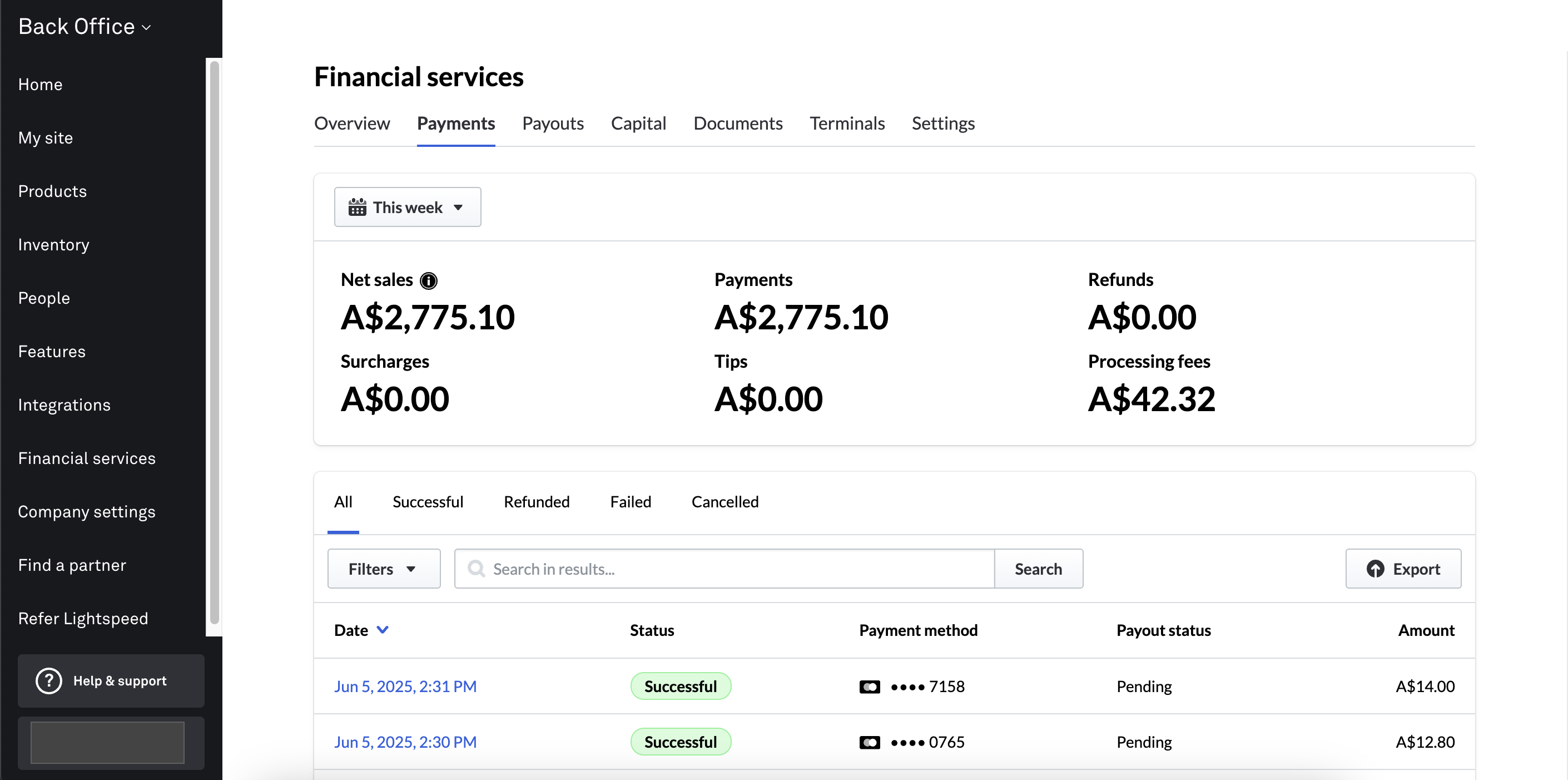
Task: Expand the Filters dropdown
Action: click(384, 569)
